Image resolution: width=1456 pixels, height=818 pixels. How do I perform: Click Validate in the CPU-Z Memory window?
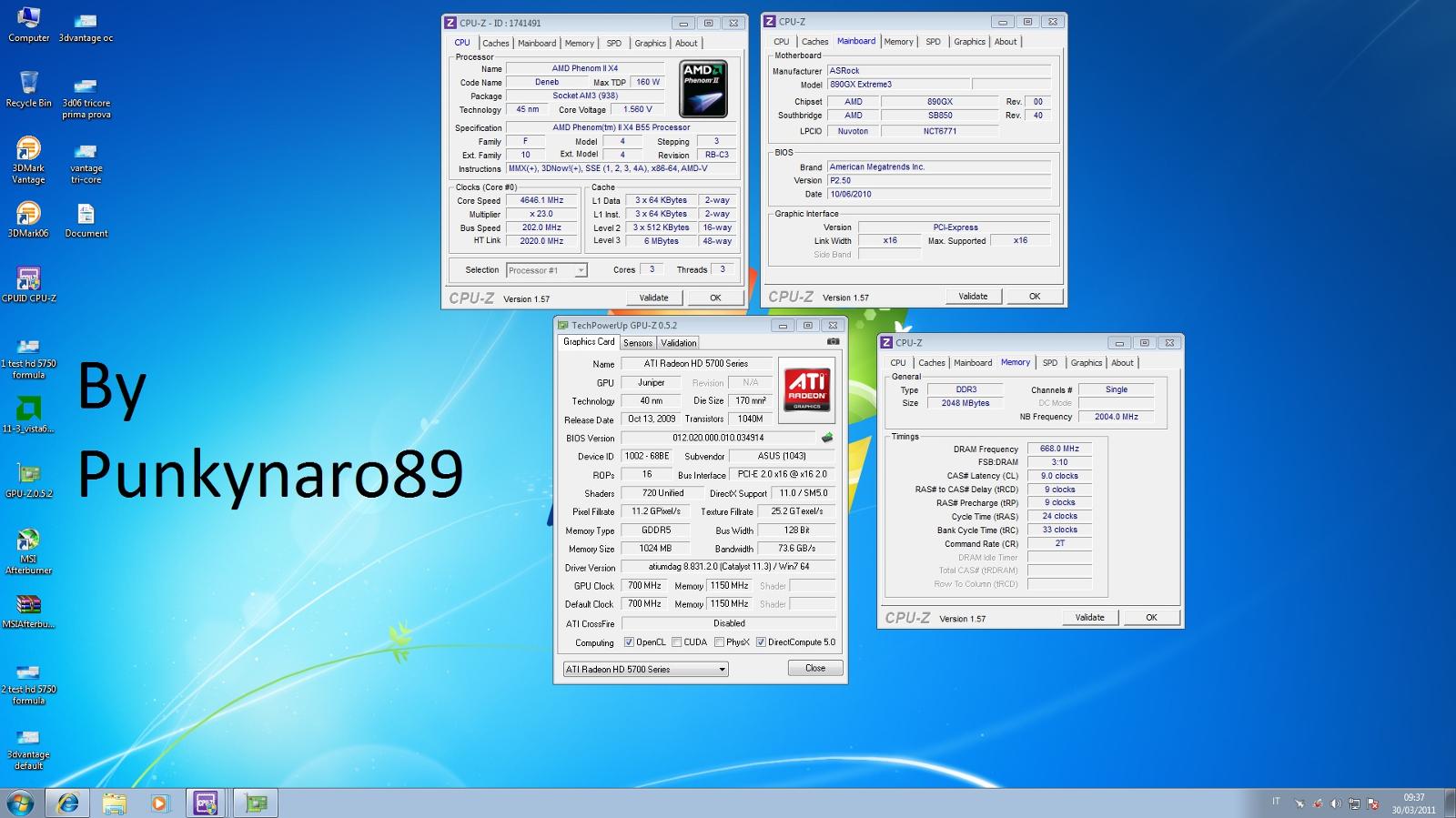pos(1089,617)
